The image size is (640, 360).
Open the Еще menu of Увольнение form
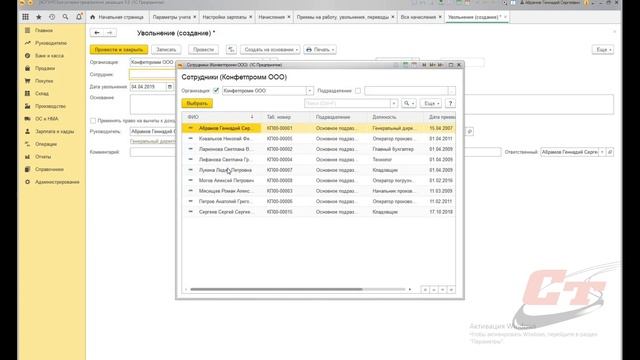click(x=603, y=49)
